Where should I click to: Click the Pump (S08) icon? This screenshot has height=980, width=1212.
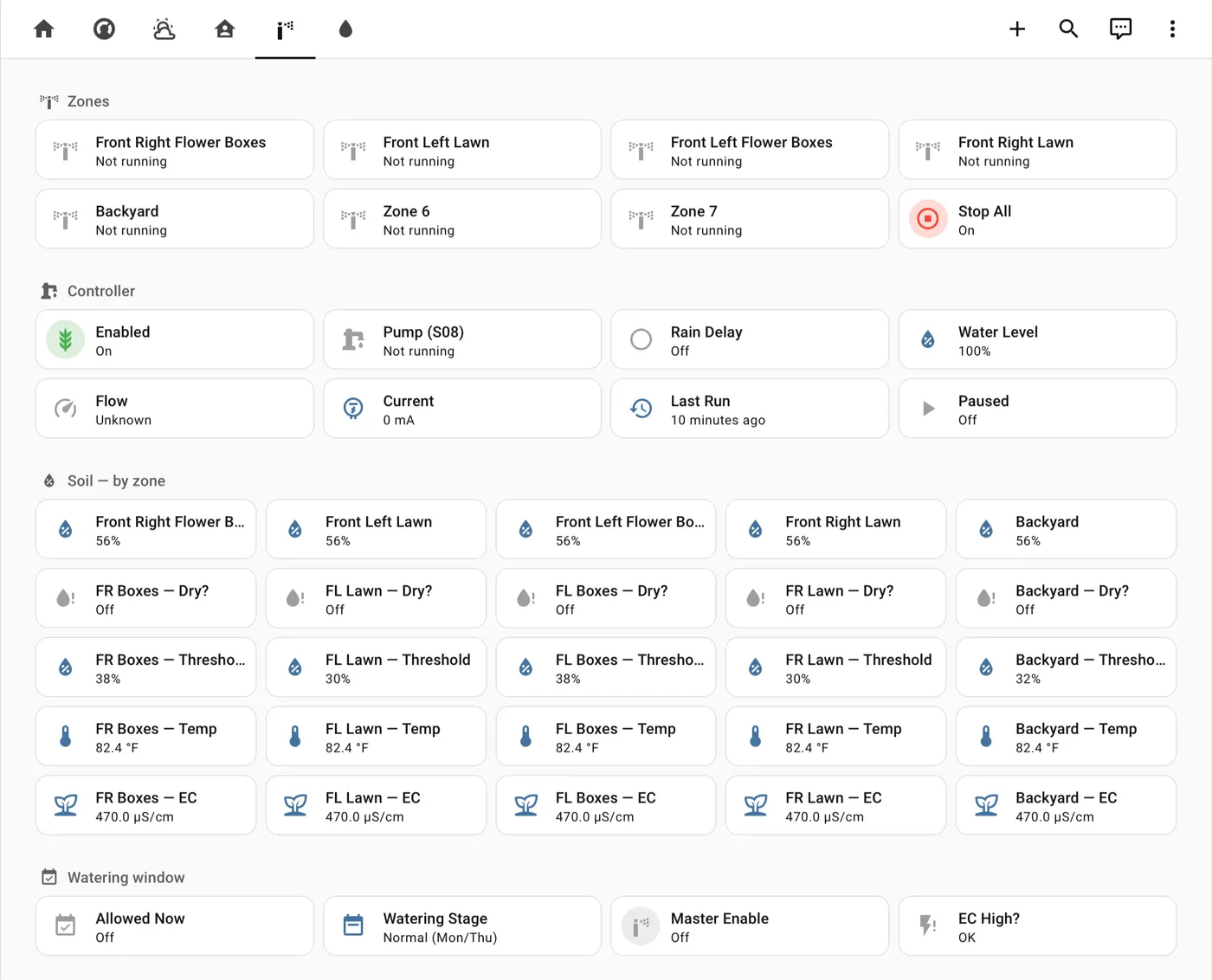pyautogui.click(x=353, y=340)
